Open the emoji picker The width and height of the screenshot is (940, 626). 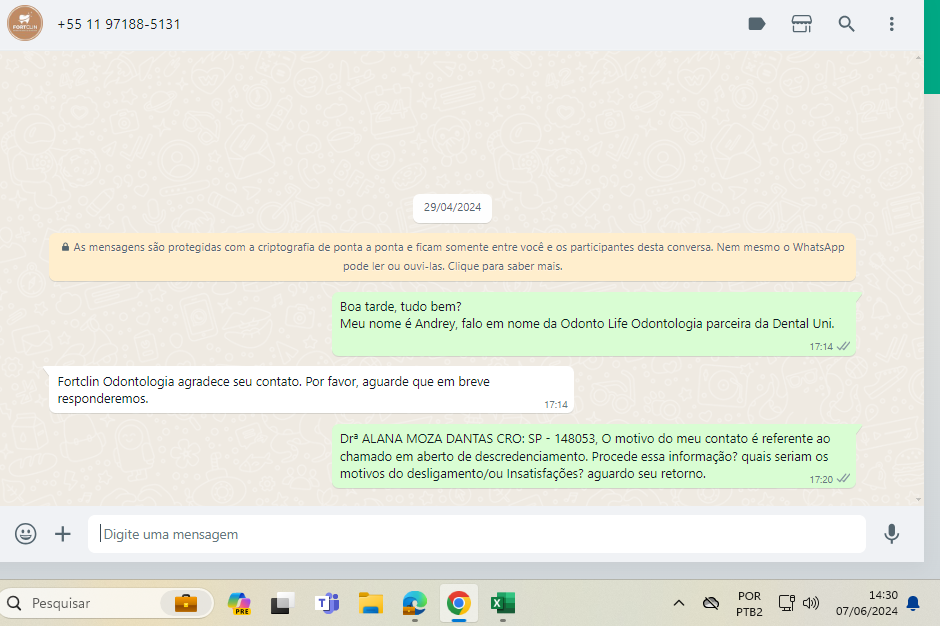click(x=26, y=534)
